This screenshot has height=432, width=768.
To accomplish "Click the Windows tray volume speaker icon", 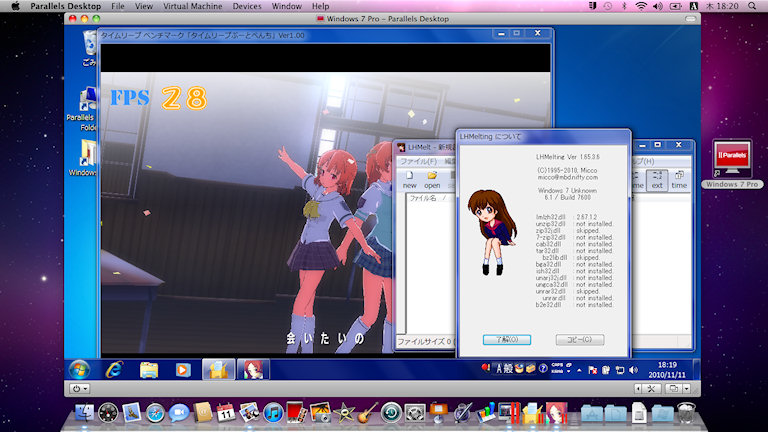I will click(x=633, y=370).
